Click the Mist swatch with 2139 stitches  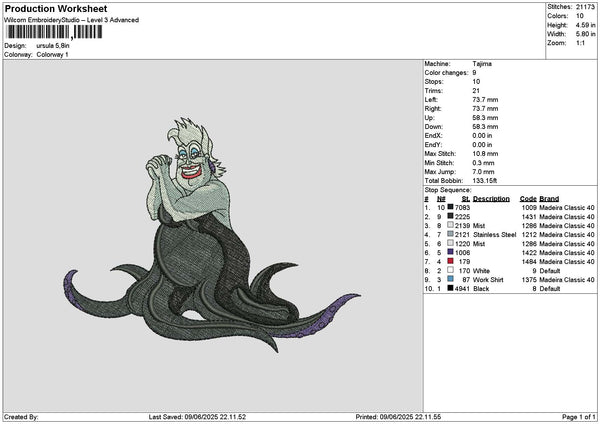pyautogui.click(x=450, y=225)
